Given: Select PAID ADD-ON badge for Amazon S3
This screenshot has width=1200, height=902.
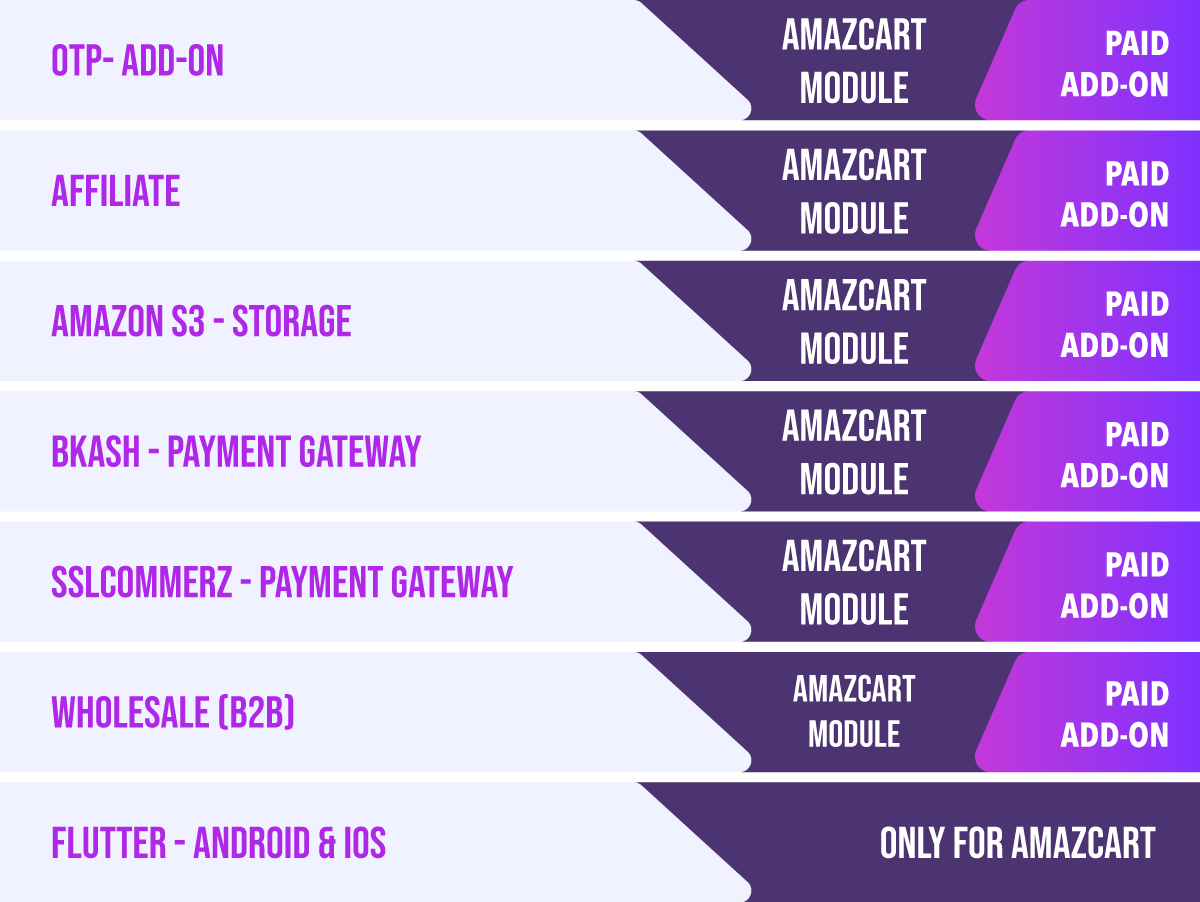Looking at the screenshot, I should pos(1114,325).
